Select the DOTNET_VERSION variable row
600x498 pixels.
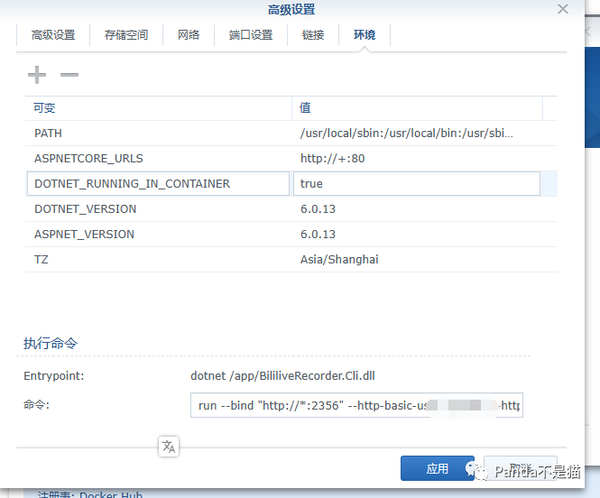point(291,209)
